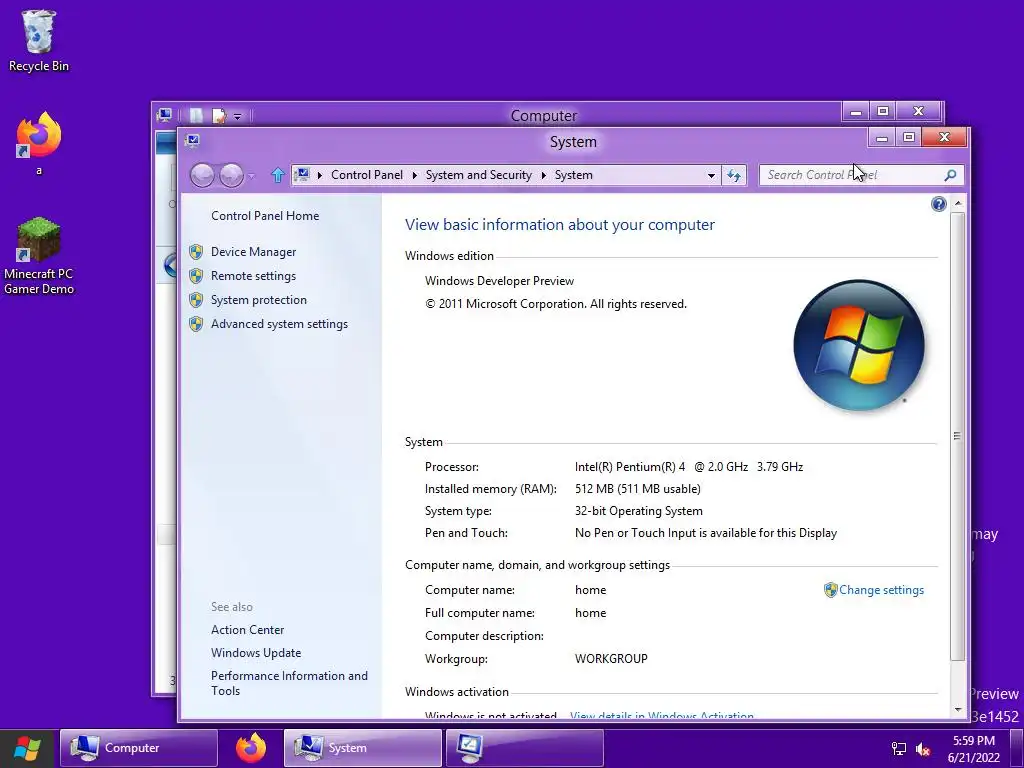Select WORKGROUP value text
Viewport: 1024px width, 768px height.
(611, 659)
